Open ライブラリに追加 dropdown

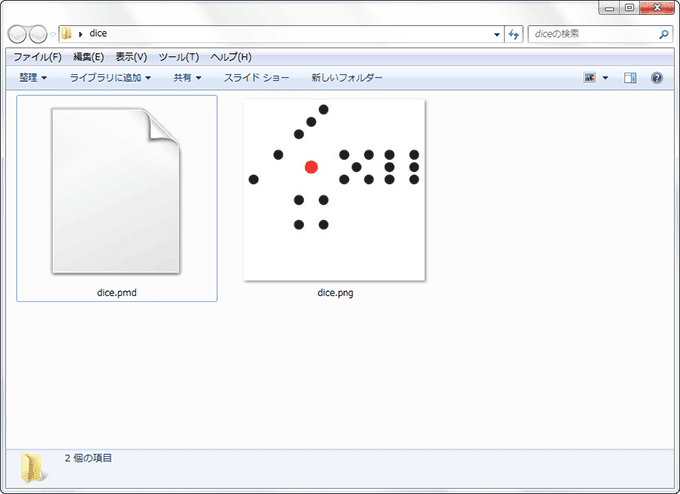110,78
